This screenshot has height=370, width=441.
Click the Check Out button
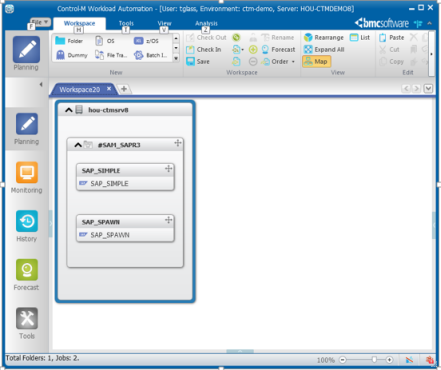click(x=206, y=37)
